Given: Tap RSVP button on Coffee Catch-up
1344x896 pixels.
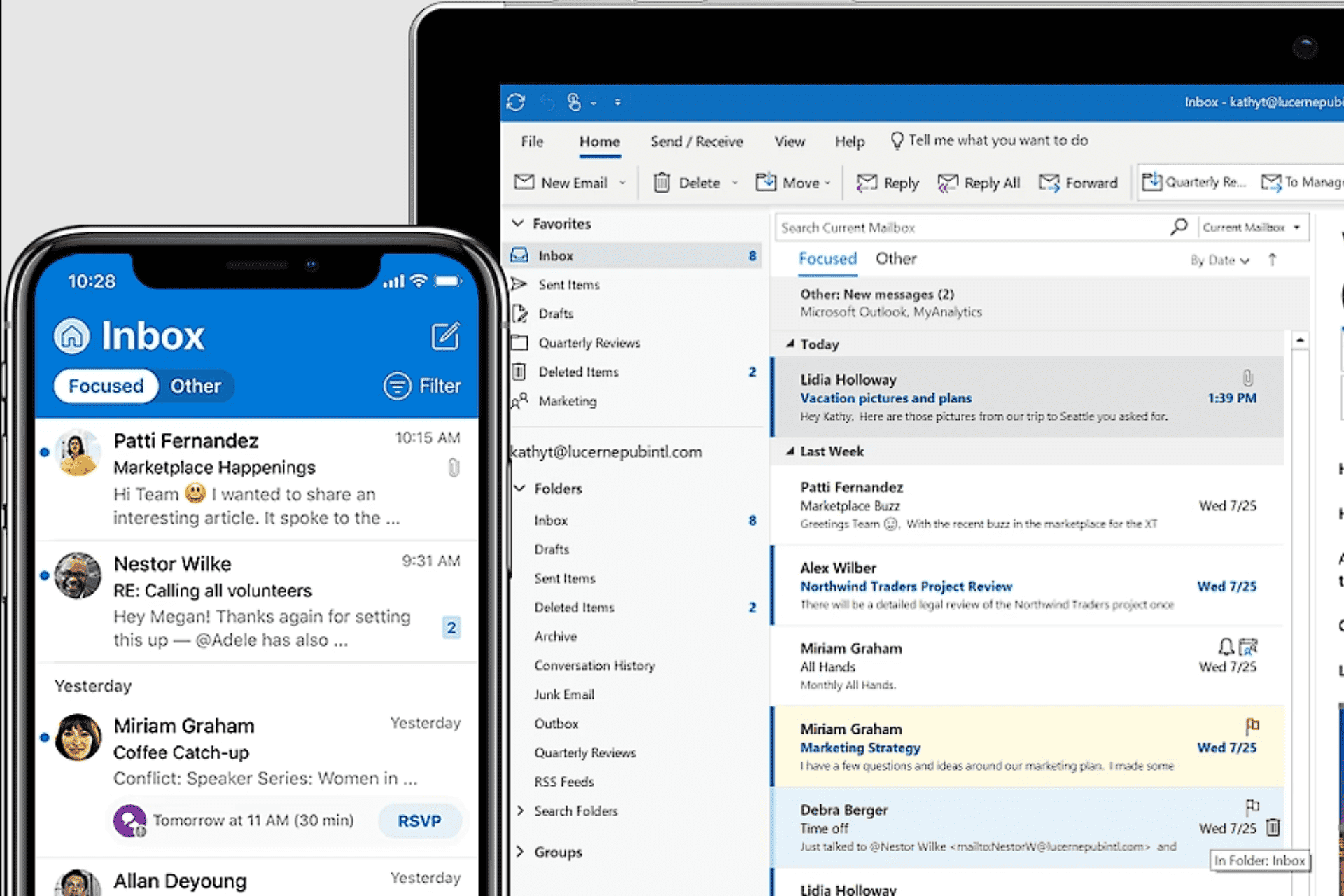Looking at the screenshot, I should pyautogui.click(x=419, y=820).
